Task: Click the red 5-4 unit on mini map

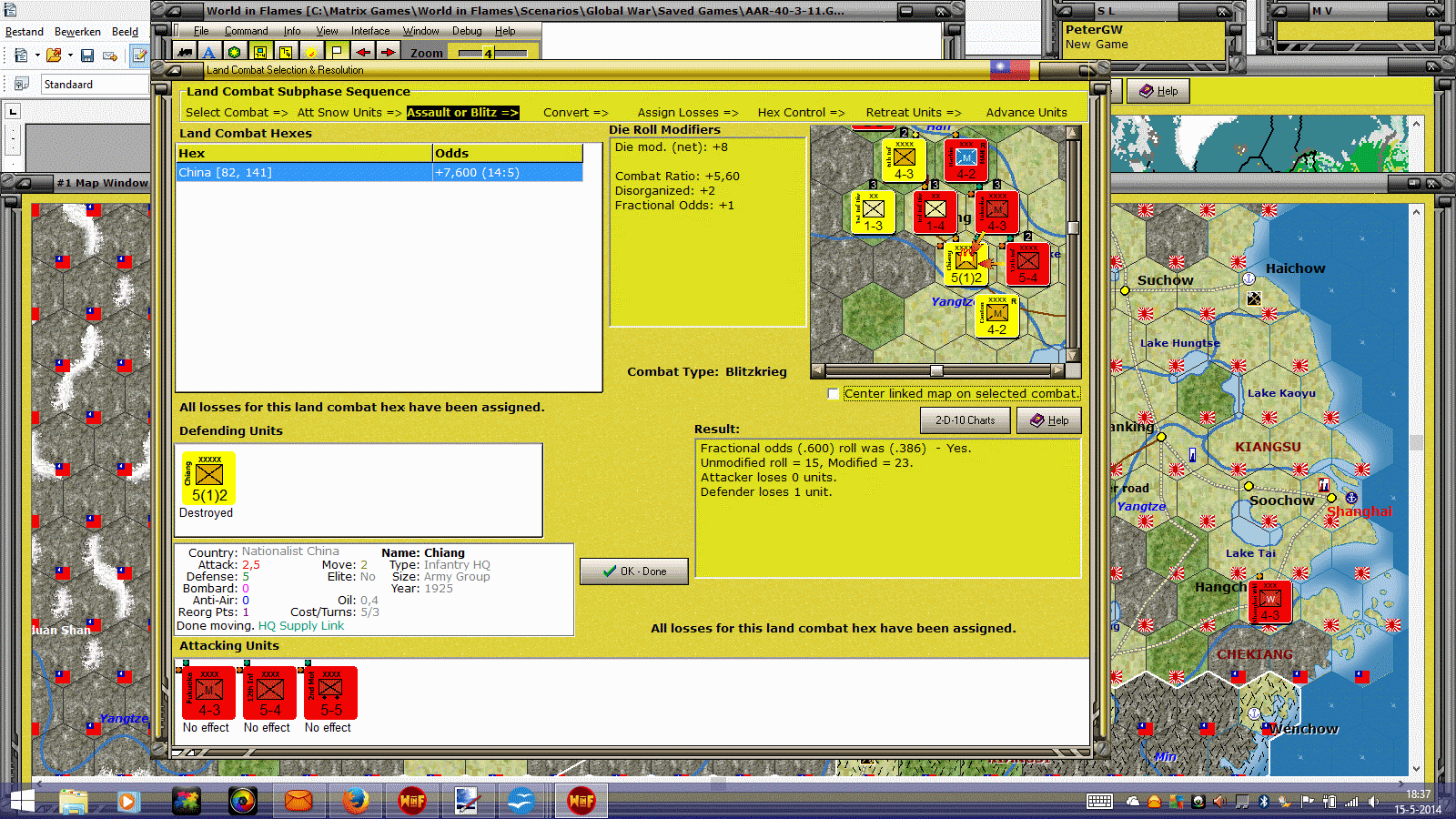Action: [x=1027, y=264]
